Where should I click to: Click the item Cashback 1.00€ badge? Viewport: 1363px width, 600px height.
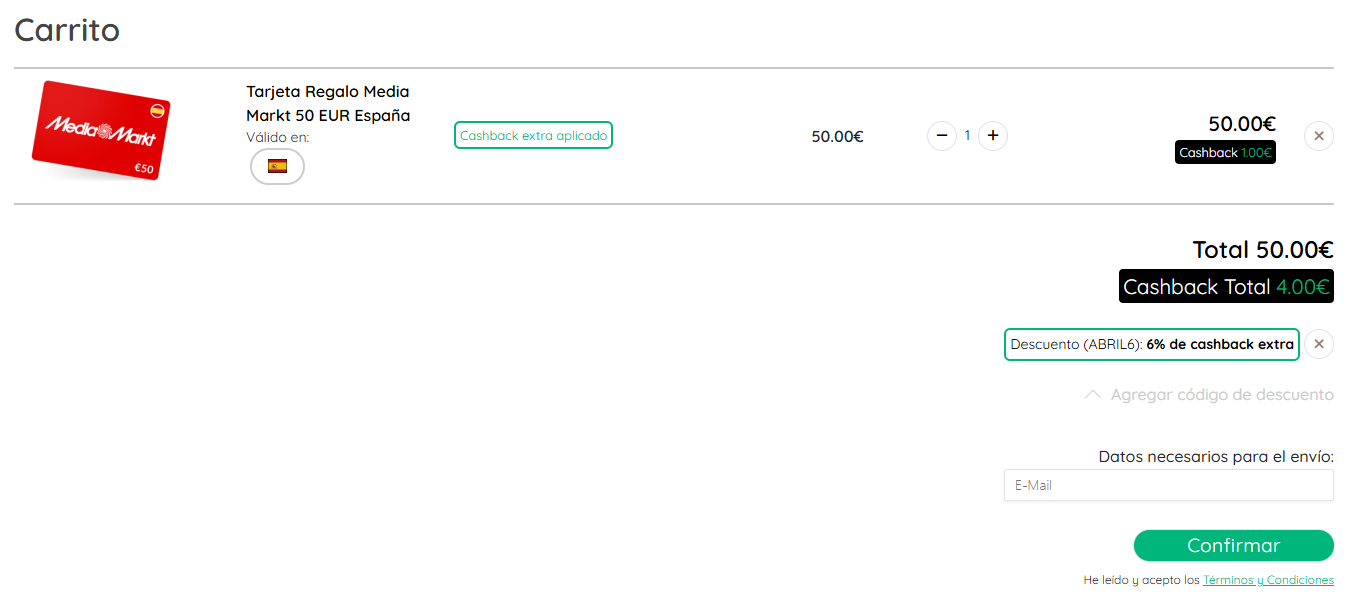tap(1225, 153)
